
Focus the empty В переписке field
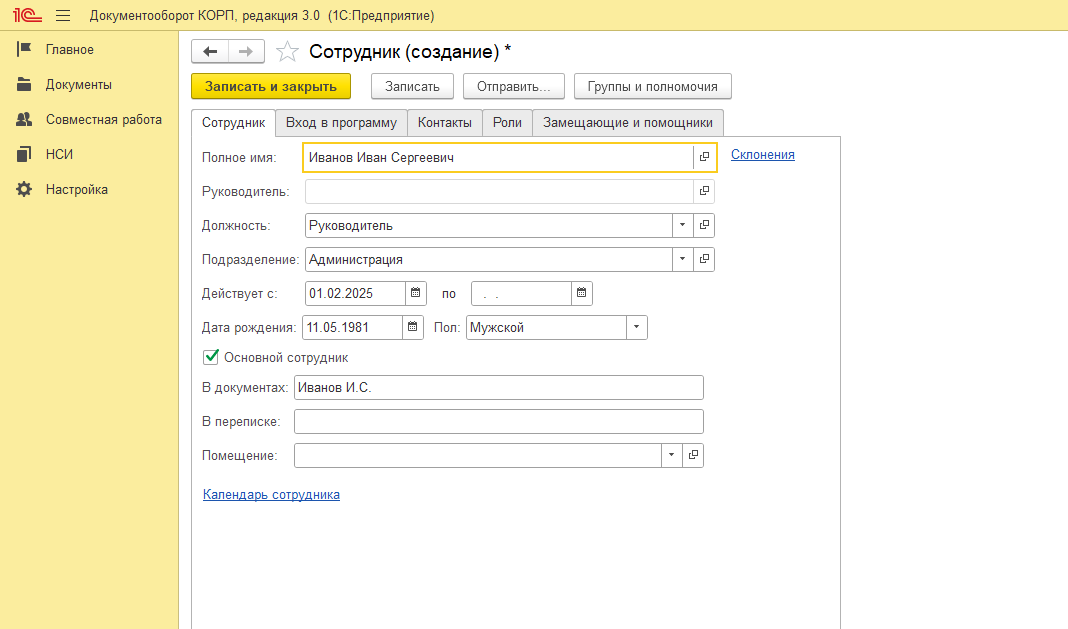[x=499, y=421]
